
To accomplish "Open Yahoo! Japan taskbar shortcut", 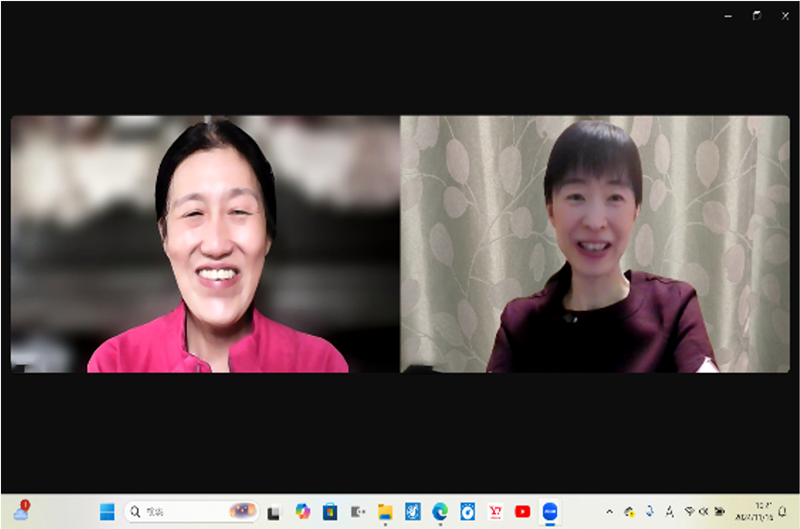I will click(495, 512).
